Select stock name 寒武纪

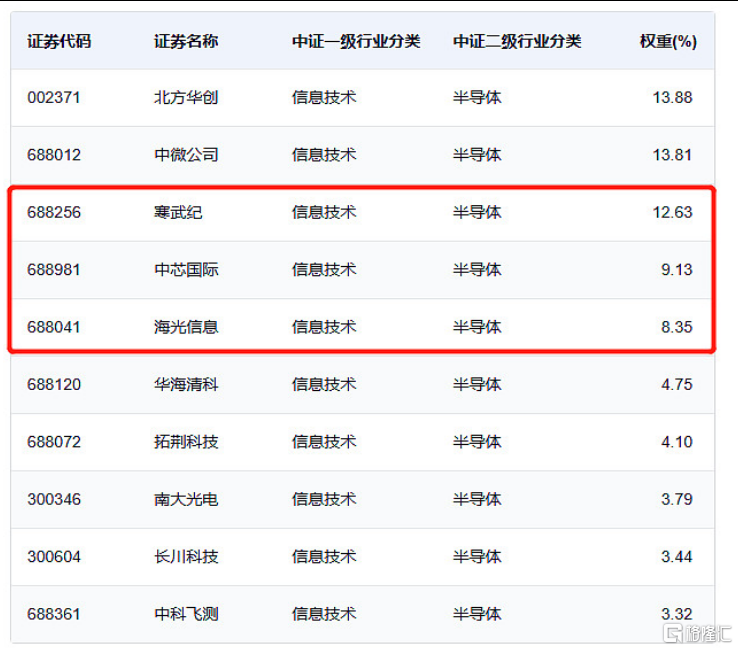click(178, 212)
